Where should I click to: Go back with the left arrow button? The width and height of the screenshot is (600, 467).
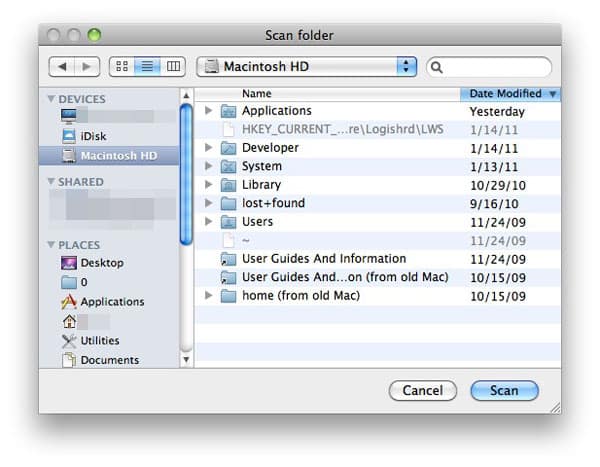62,67
